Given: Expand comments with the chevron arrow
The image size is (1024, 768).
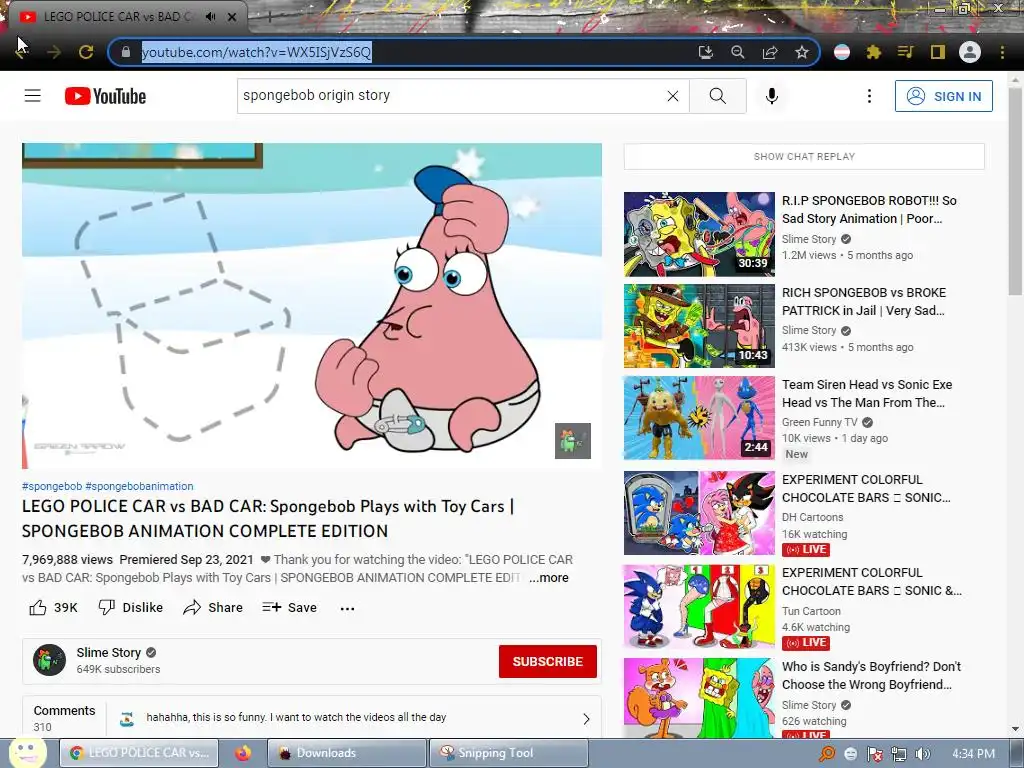Looking at the screenshot, I should tap(586, 719).
